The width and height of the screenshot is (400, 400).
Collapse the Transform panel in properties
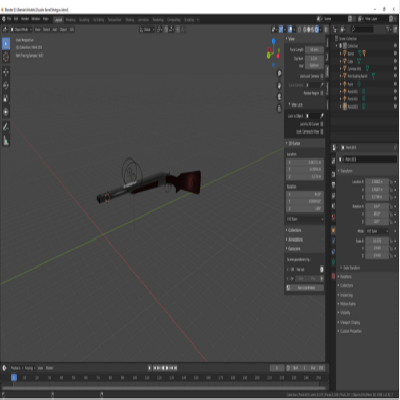pos(346,171)
